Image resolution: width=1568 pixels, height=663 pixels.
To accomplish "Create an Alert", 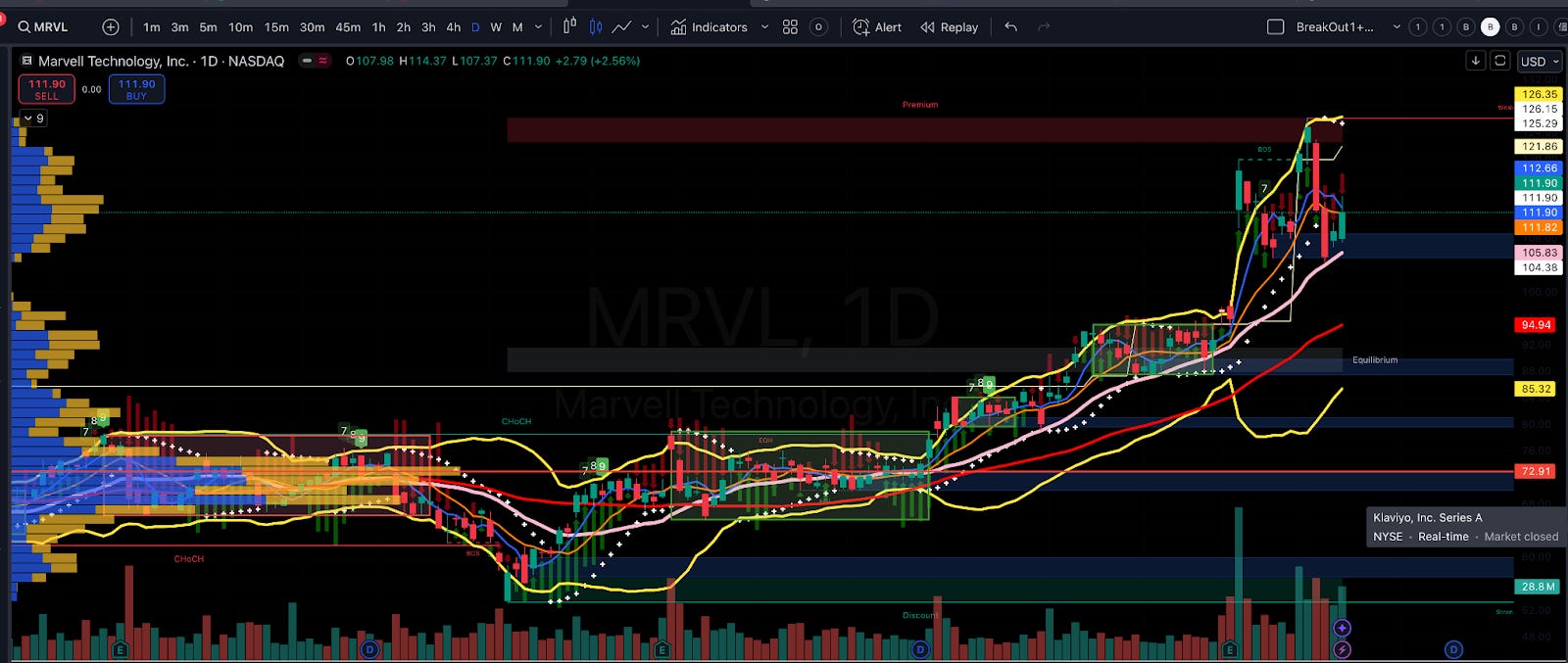I will [x=876, y=27].
